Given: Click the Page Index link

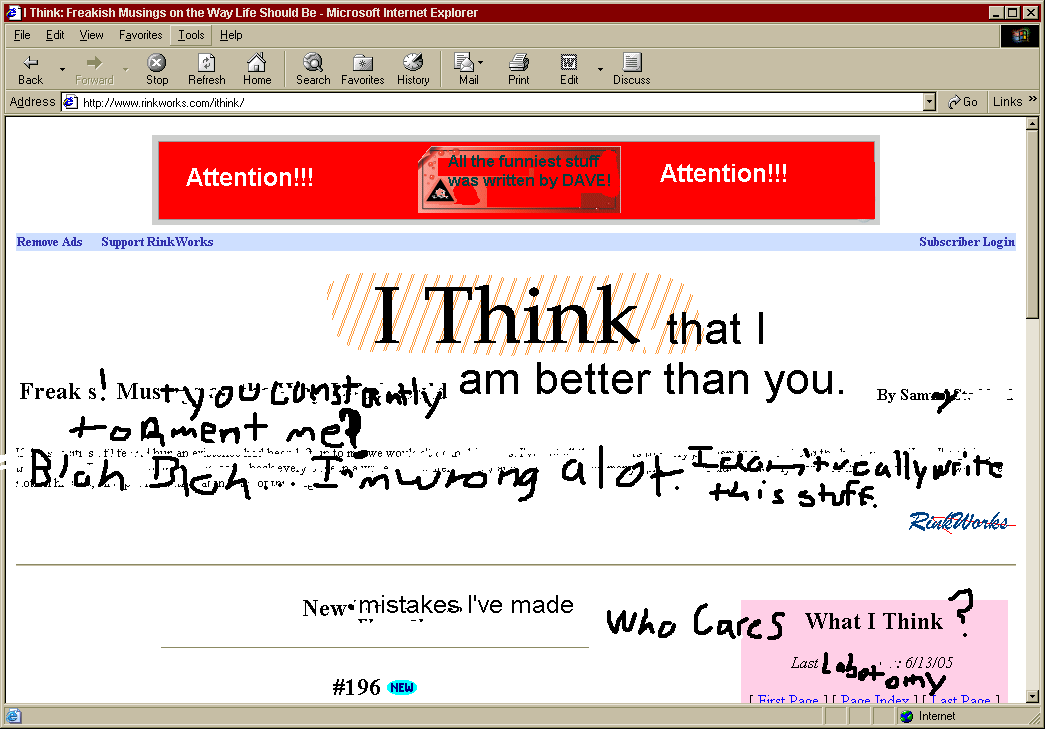Looking at the screenshot, I should point(875,699).
